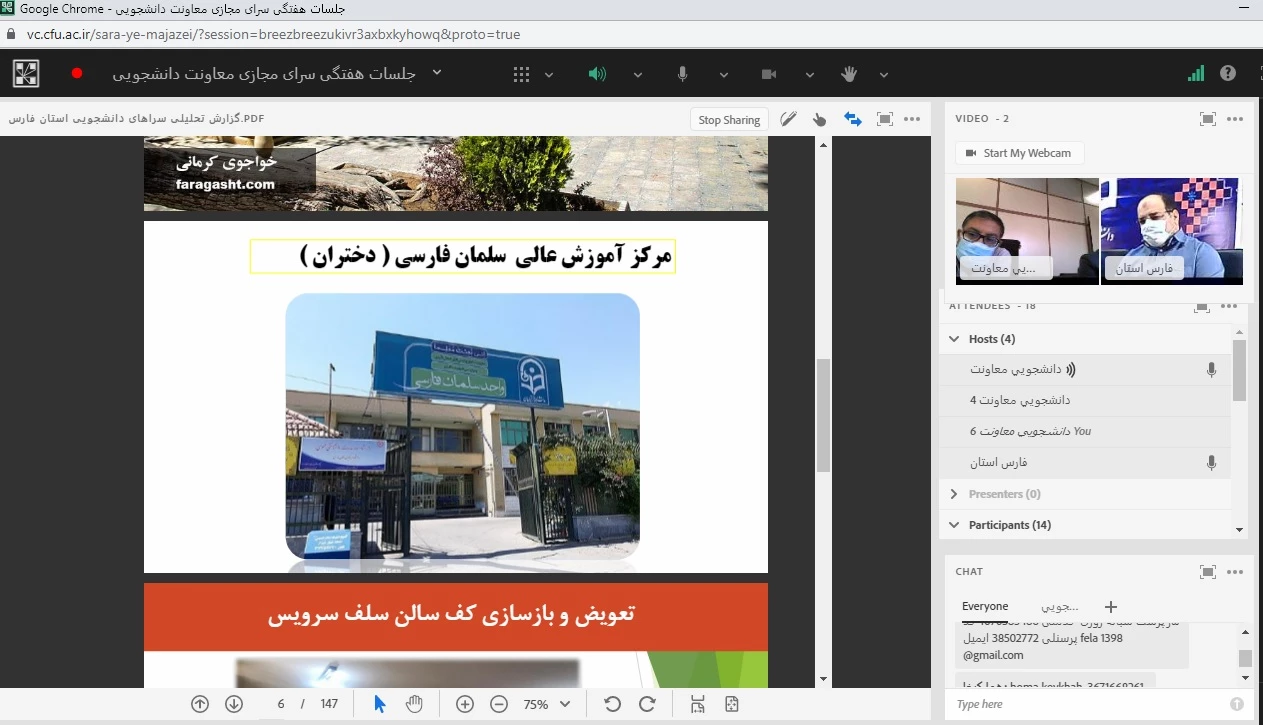This screenshot has width=1263, height=725.
Task: Click the red recording indicator
Action: (x=77, y=74)
